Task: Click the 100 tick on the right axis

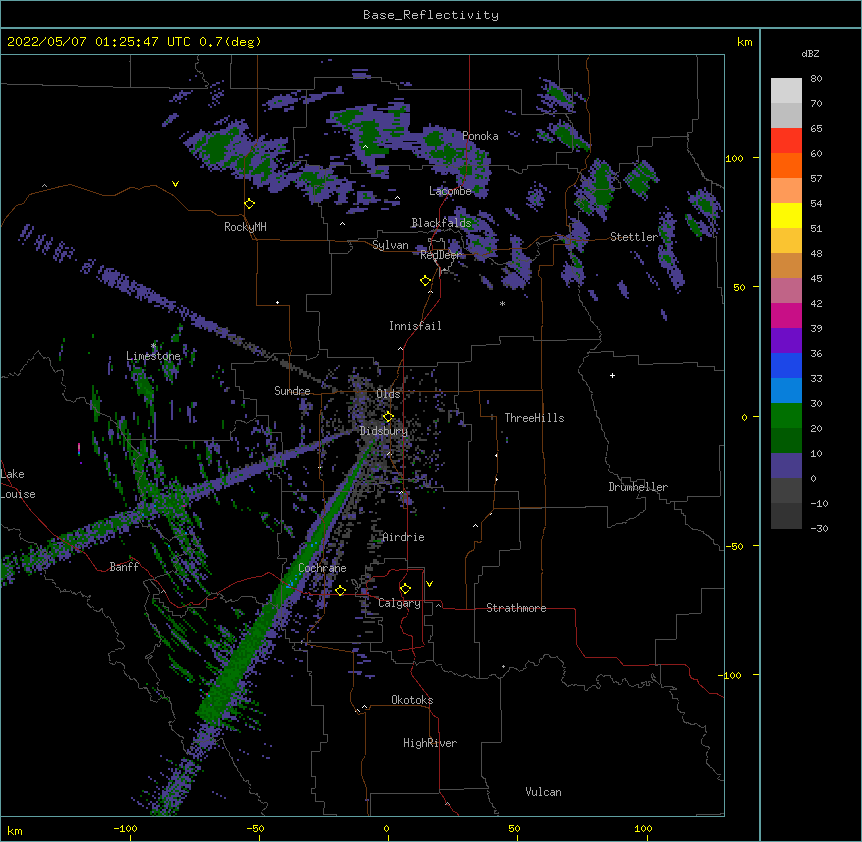Action: click(x=734, y=158)
